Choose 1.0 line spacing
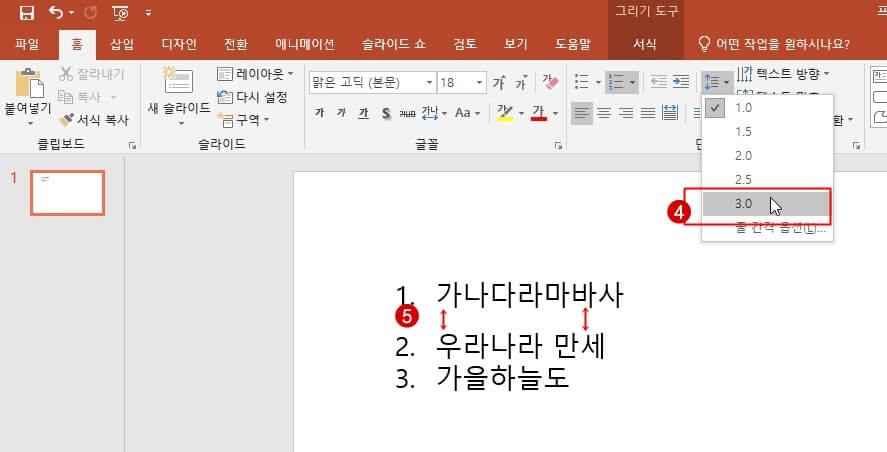This screenshot has width=887, height=452. tap(768, 107)
